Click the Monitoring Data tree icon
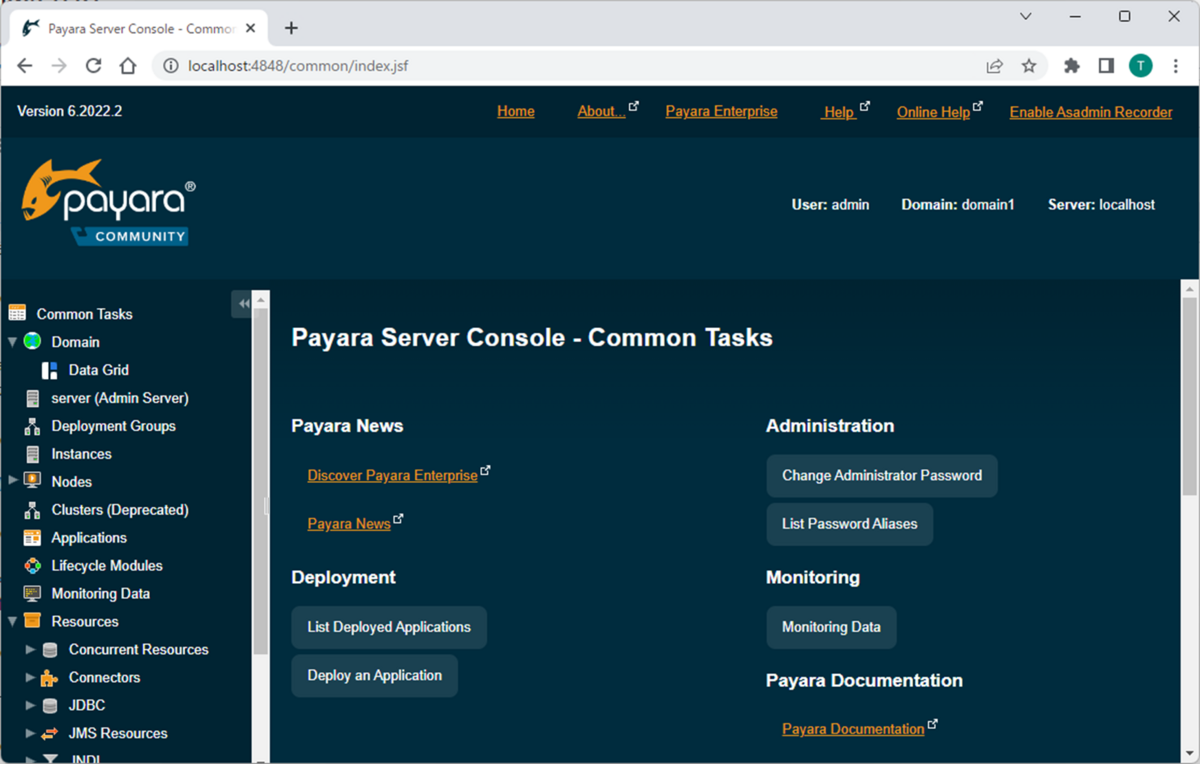Viewport: 1200px width, 764px height. (32, 593)
